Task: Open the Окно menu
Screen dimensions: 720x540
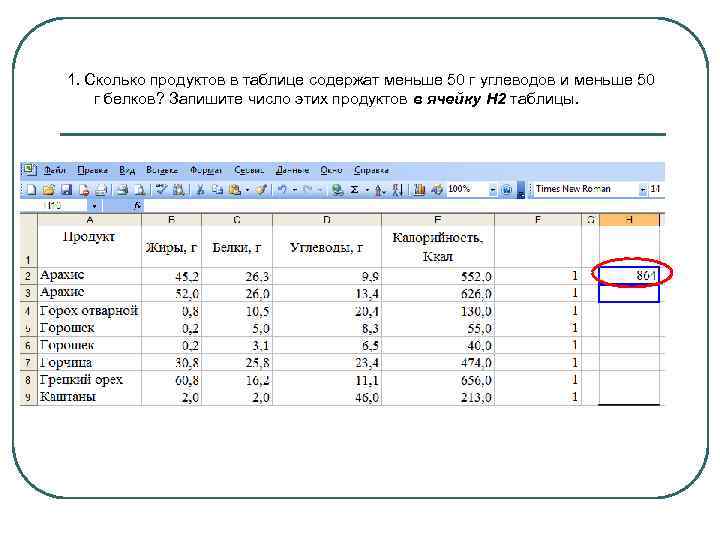Action: click(332, 170)
